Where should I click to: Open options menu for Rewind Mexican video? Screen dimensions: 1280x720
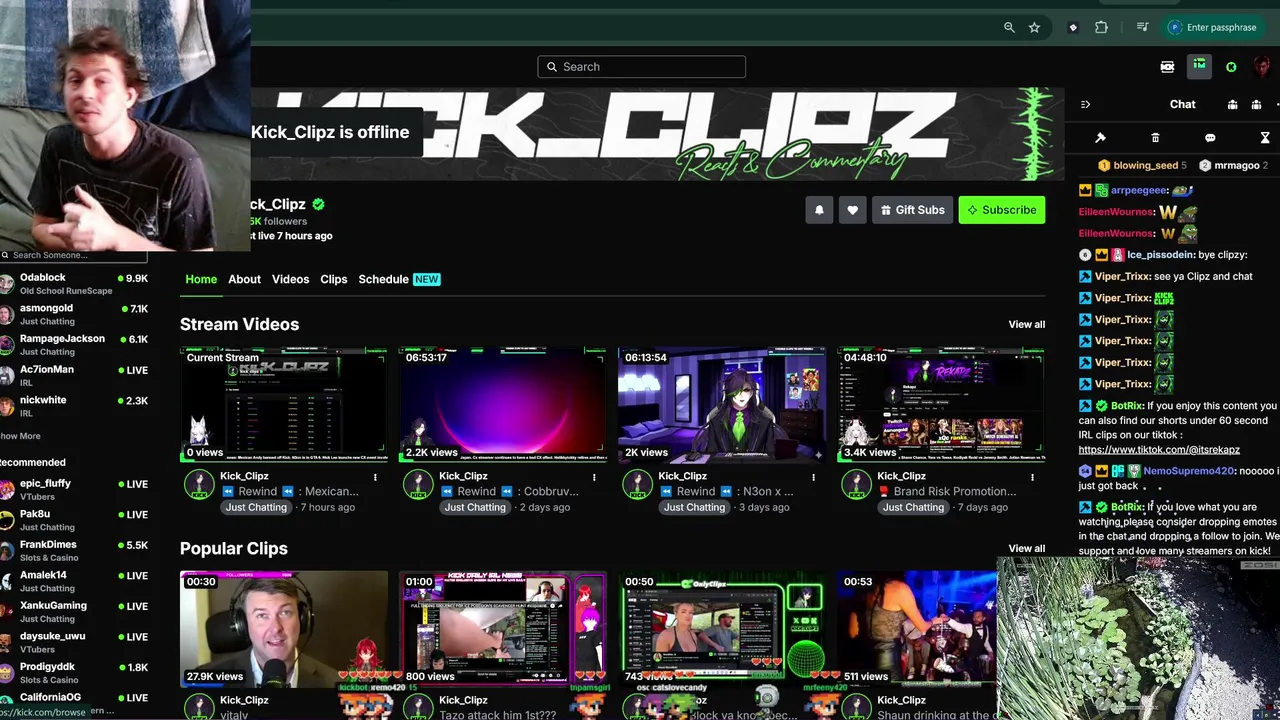[375, 477]
